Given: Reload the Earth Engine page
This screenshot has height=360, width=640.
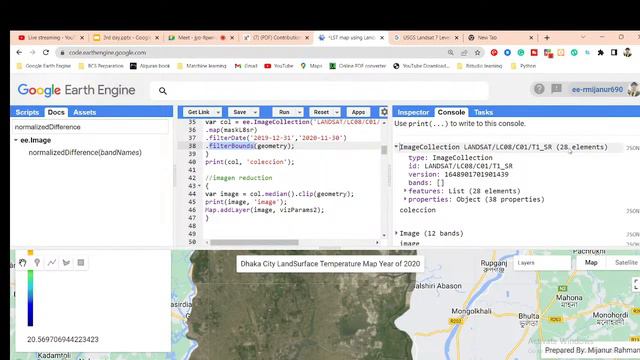Looking at the screenshot, I should (46, 52).
